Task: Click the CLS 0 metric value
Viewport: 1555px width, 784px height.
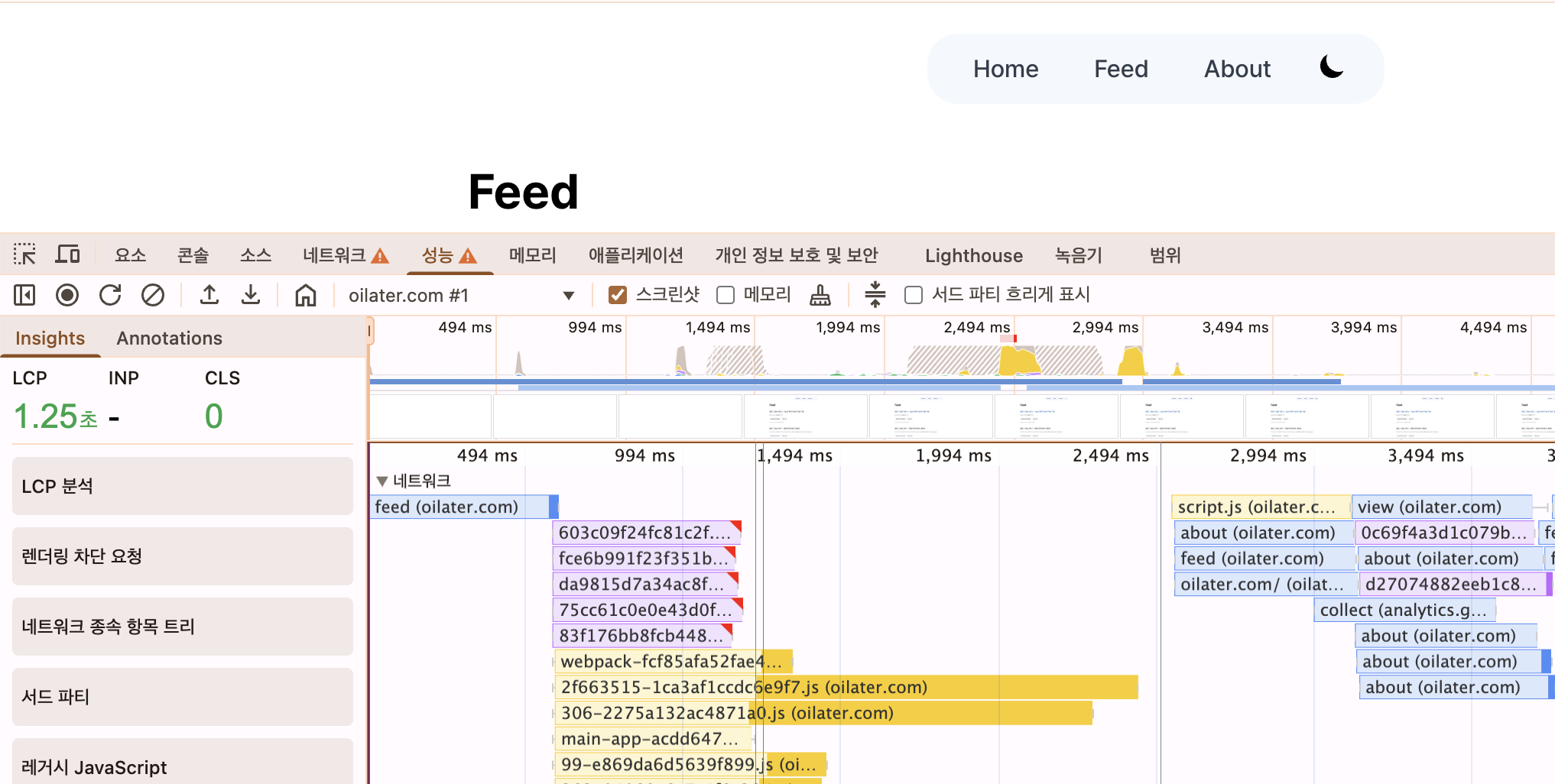Action: click(214, 416)
